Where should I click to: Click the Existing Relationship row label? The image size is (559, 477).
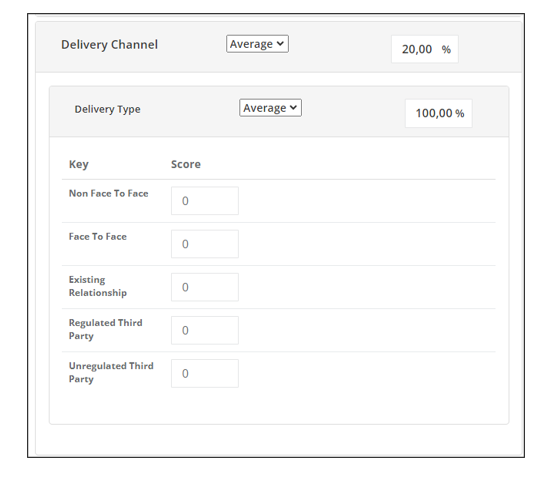pyautogui.click(x=98, y=286)
